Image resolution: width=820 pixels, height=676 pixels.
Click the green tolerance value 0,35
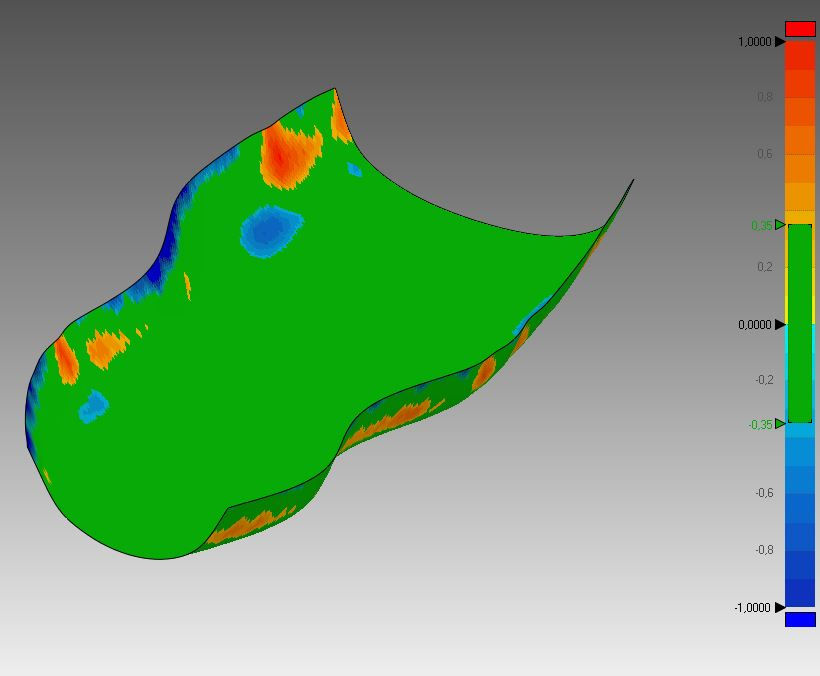pyautogui.click(x=761, y=225)
